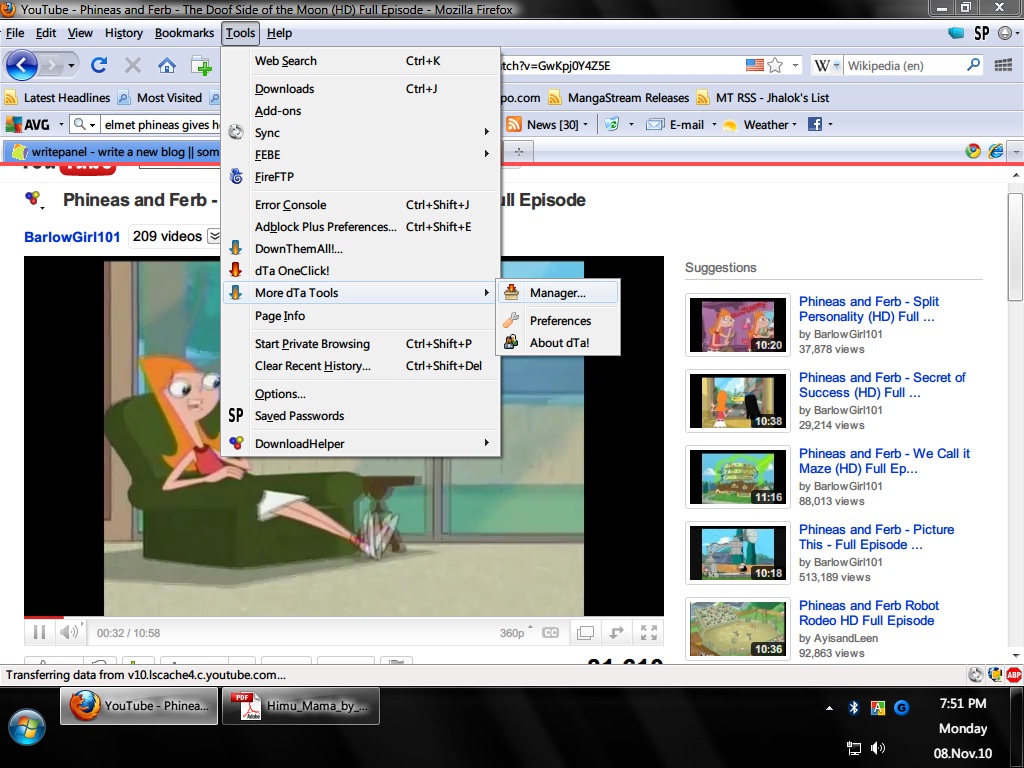
Task: Open Split Personality suggestion title link
Action: click(x=869, y=309)
